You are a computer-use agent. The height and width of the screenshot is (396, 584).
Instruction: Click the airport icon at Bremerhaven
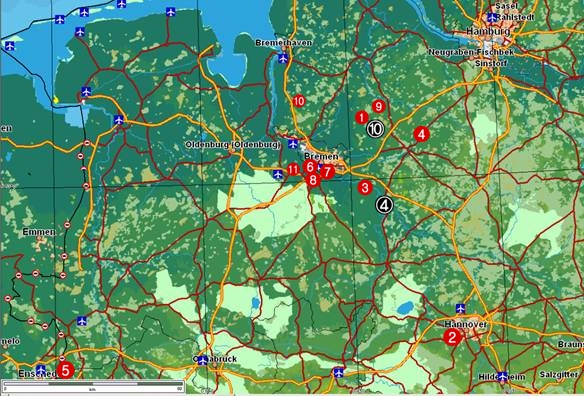pos(283,58)
